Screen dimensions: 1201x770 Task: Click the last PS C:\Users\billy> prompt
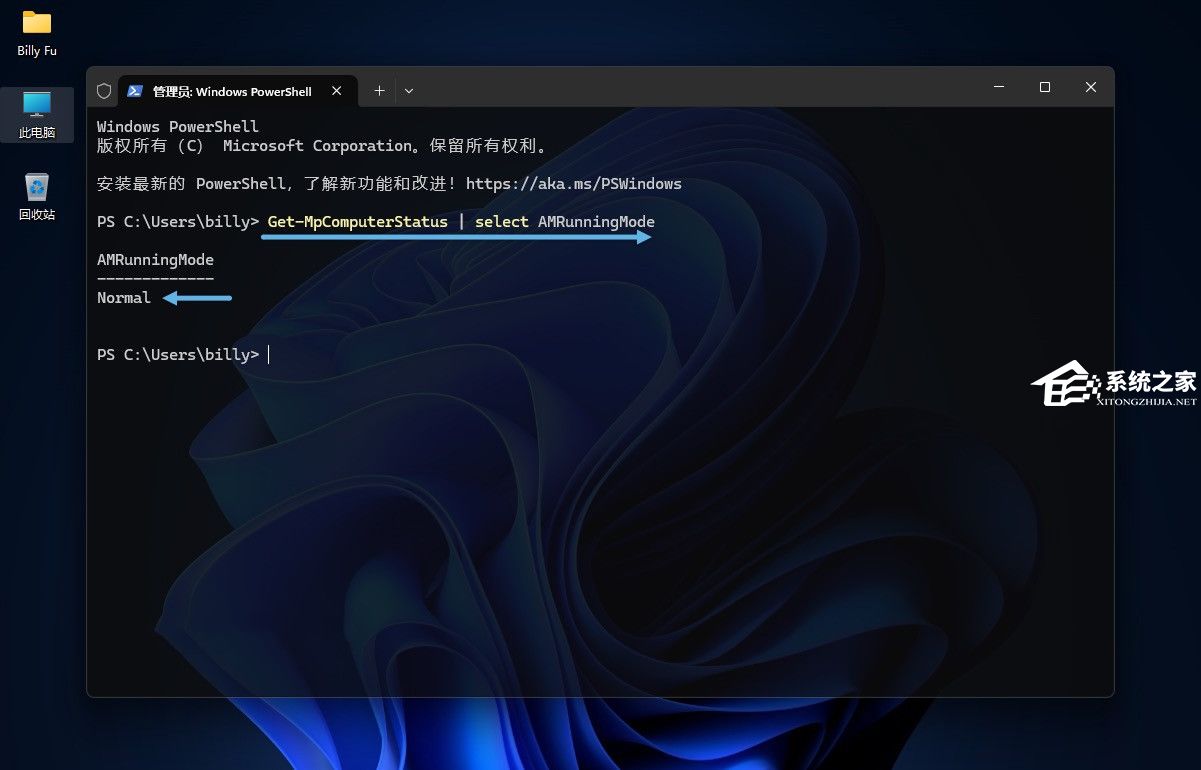point(178,355)
